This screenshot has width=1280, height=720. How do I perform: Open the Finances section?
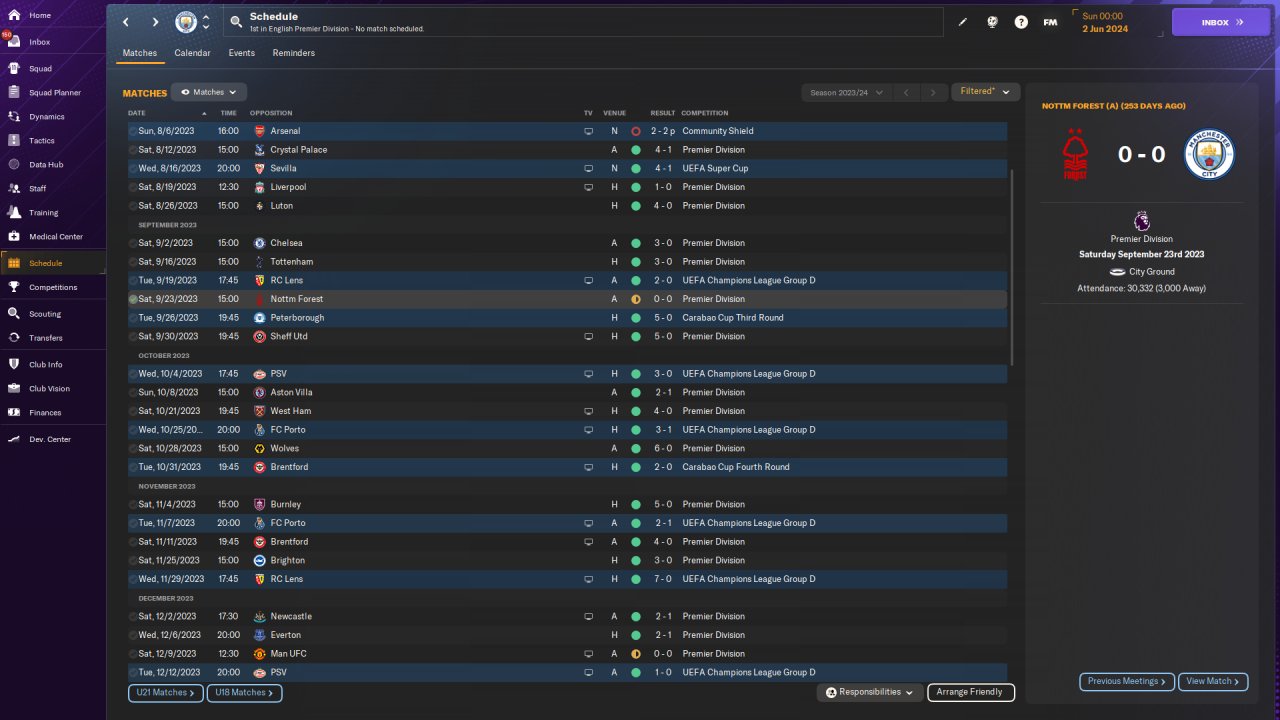(45, 413)
